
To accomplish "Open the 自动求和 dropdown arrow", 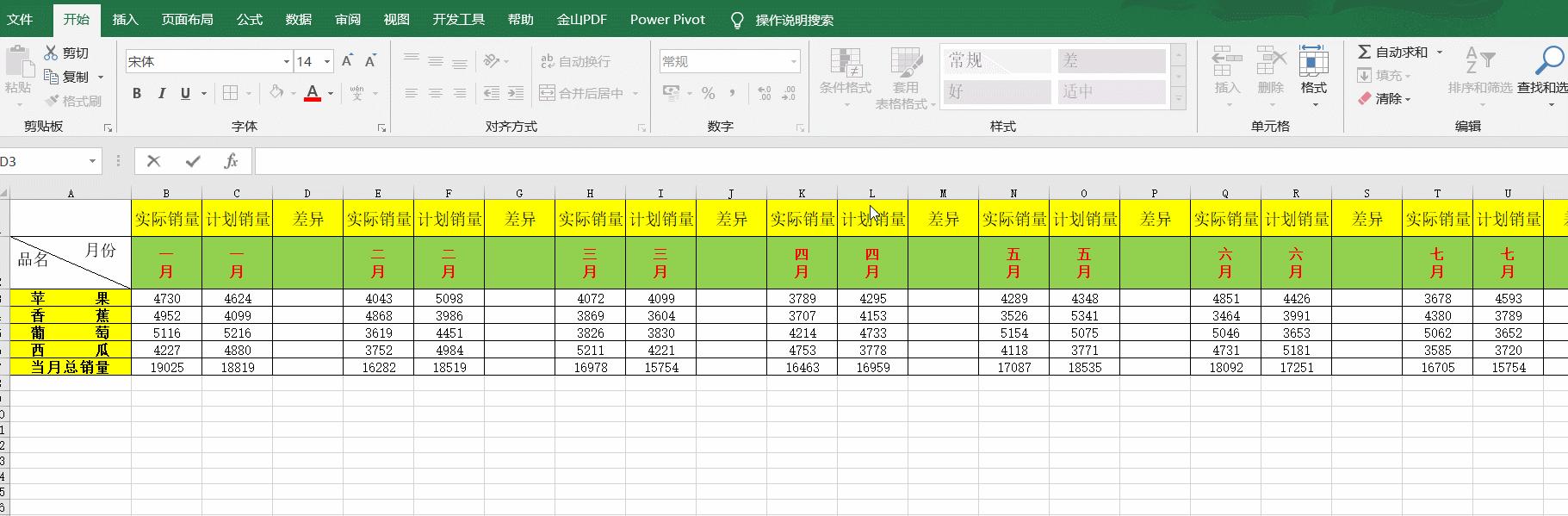I will (1439, 52).
